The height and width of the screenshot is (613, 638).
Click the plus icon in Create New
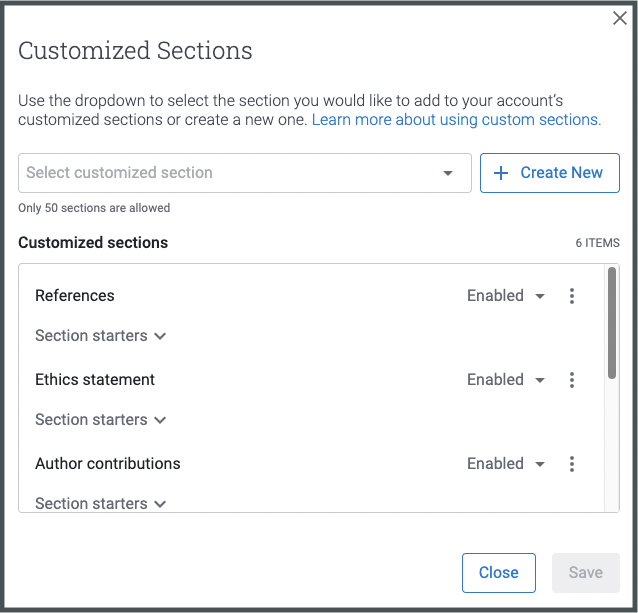point(502,173)
